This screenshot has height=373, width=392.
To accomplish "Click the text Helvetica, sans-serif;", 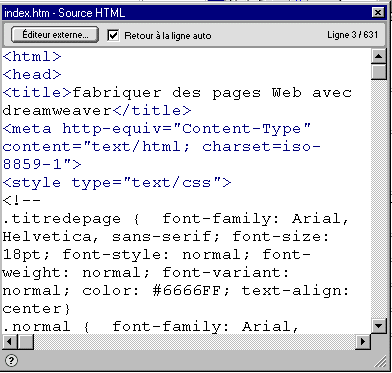I will (x=112, y=237).
